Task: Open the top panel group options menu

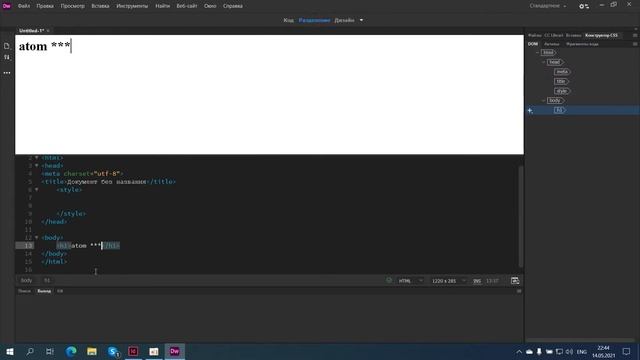Action: point(635,36)
